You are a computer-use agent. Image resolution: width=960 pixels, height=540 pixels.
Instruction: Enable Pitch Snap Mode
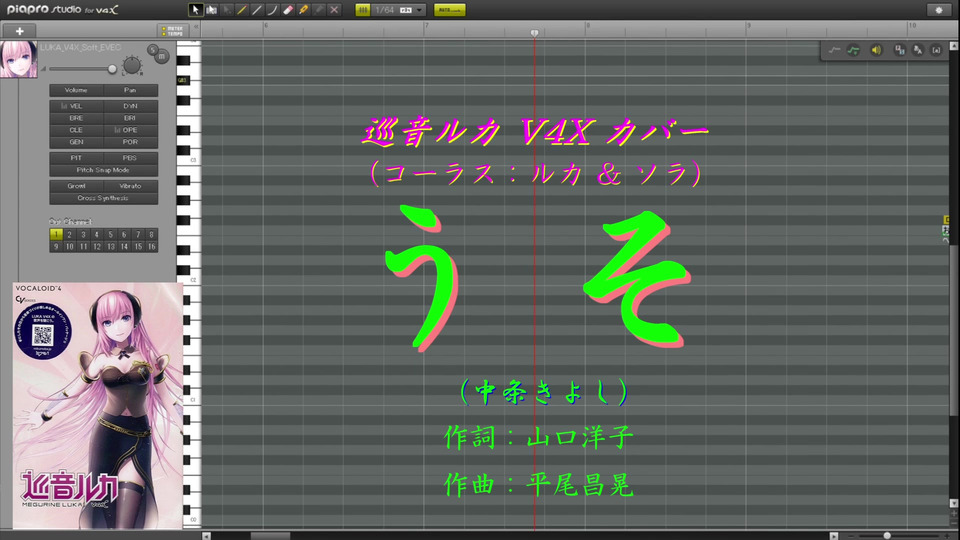tap(103, 170)
